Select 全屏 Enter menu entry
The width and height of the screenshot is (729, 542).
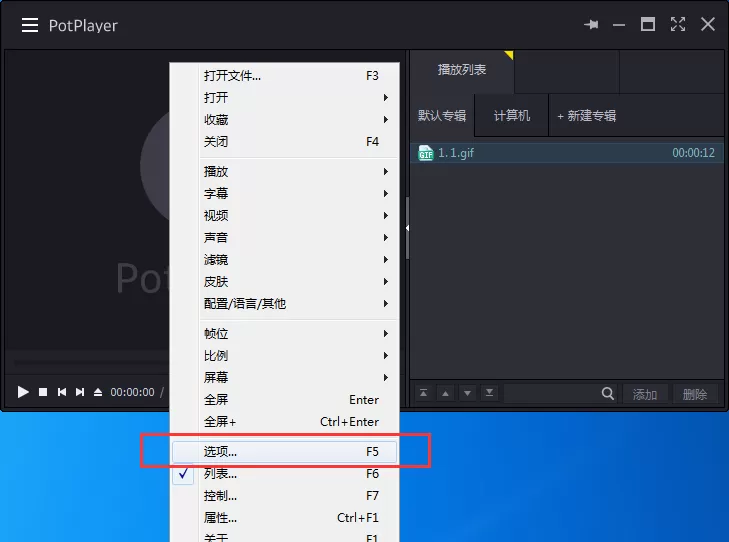click(x=285, y=400)
